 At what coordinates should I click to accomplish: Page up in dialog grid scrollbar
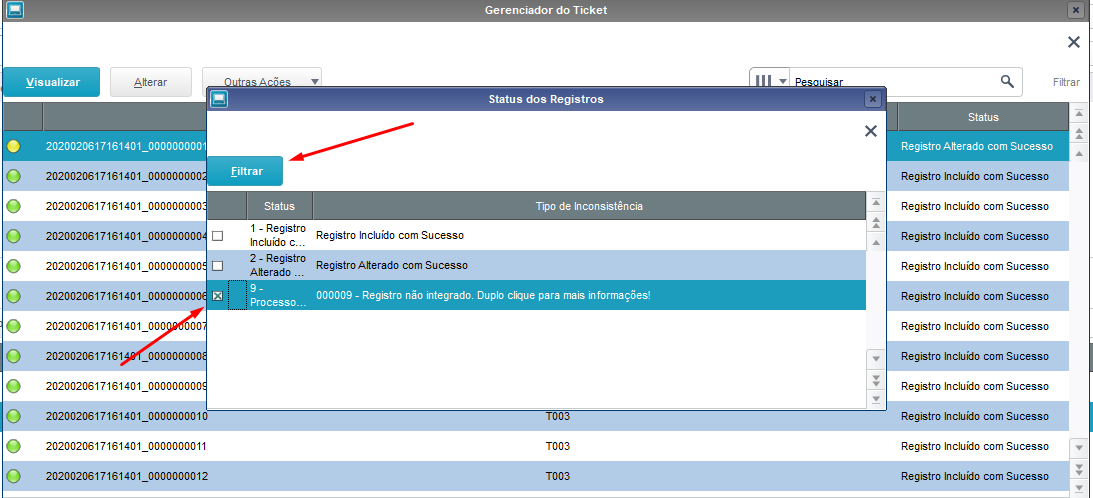(876, 222)
